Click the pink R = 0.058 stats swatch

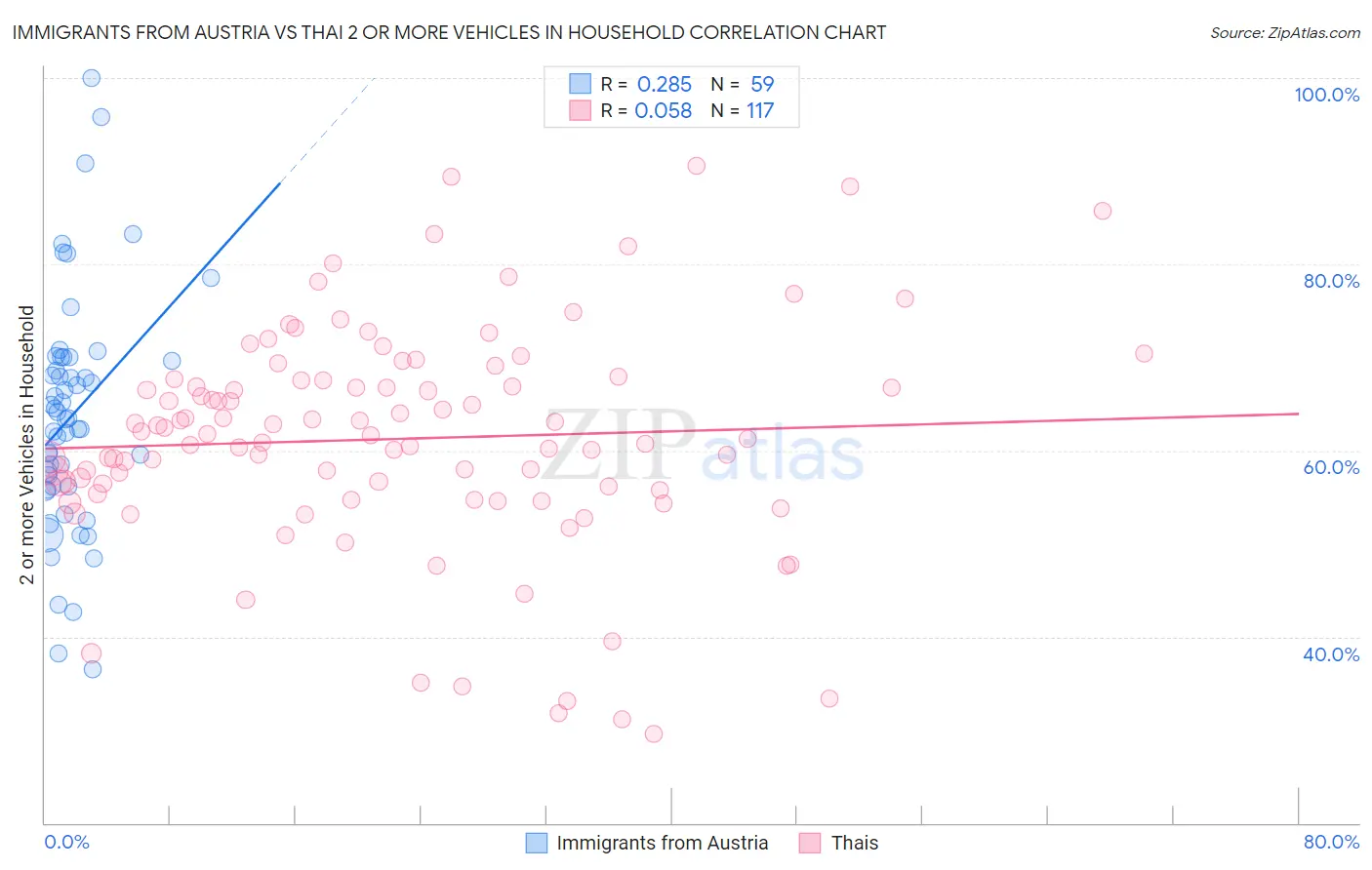(x=581, y=110)
